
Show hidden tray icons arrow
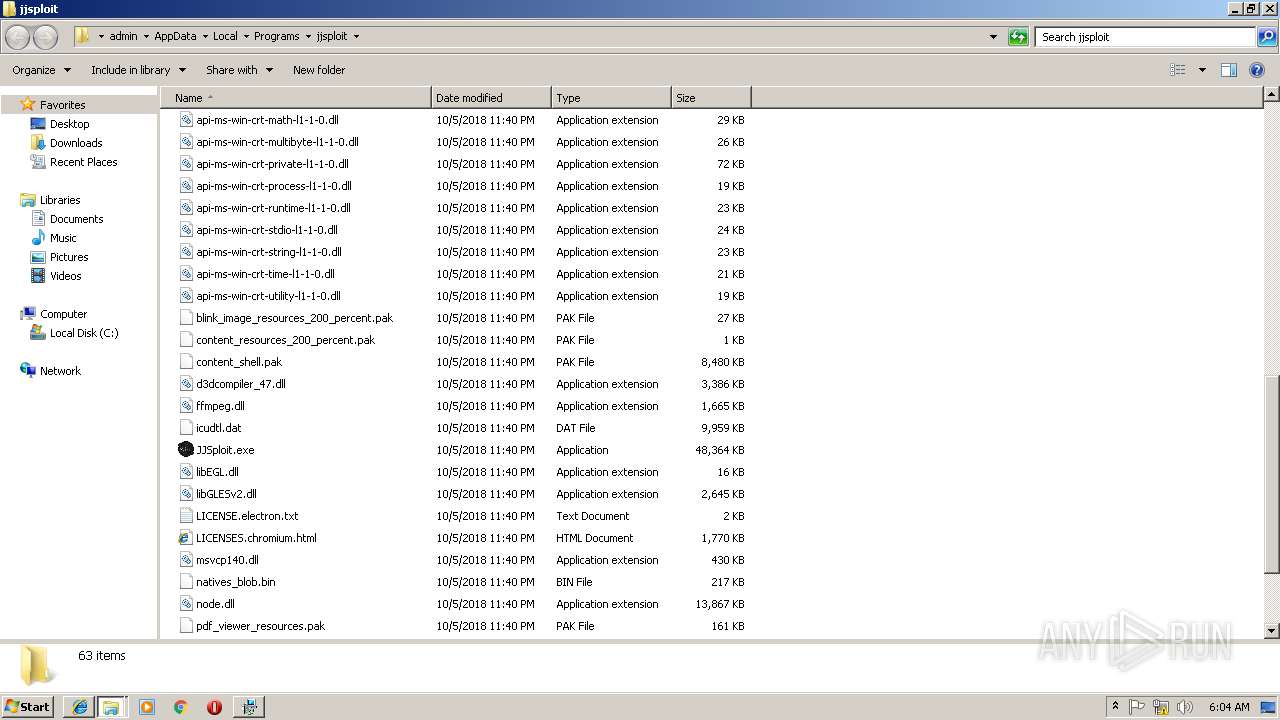(x=1115, y=707)
